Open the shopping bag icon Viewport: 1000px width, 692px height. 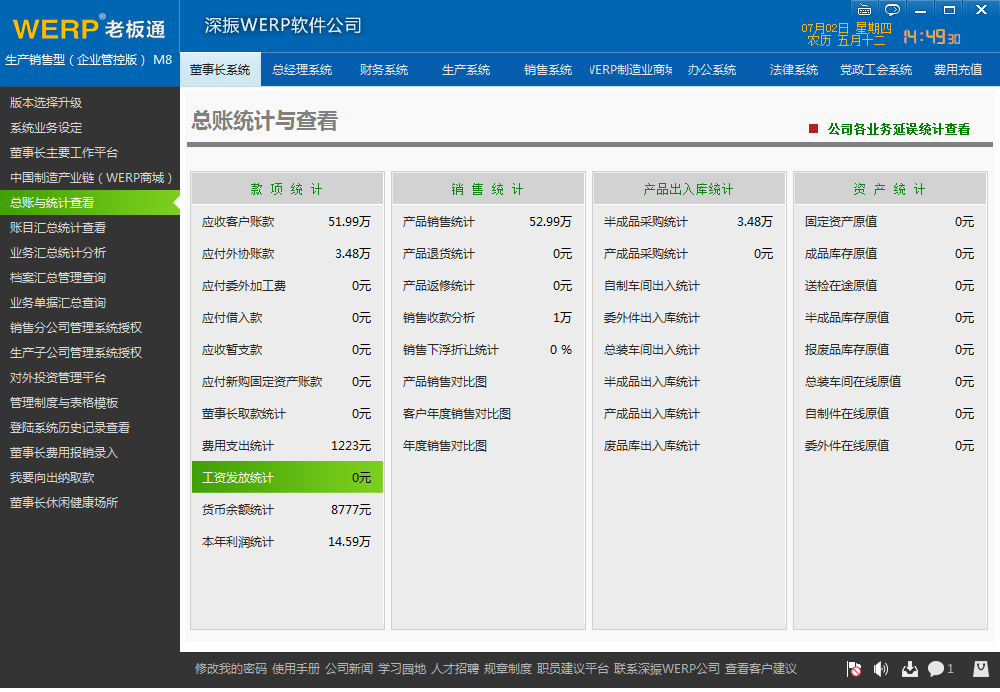click(x=980, y=669)
